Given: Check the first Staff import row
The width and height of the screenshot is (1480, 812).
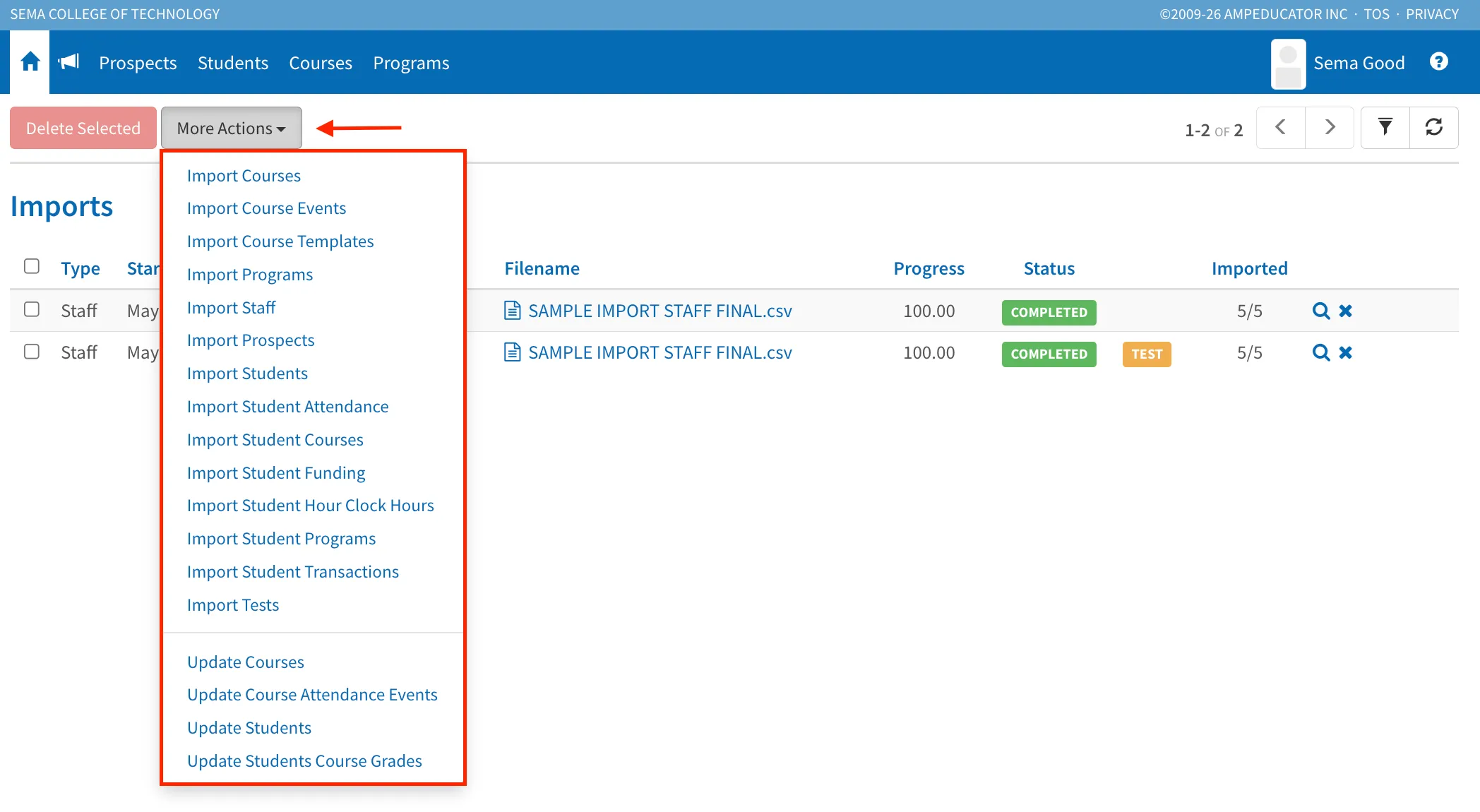Looking at the screenshot, I should point(32,309).
